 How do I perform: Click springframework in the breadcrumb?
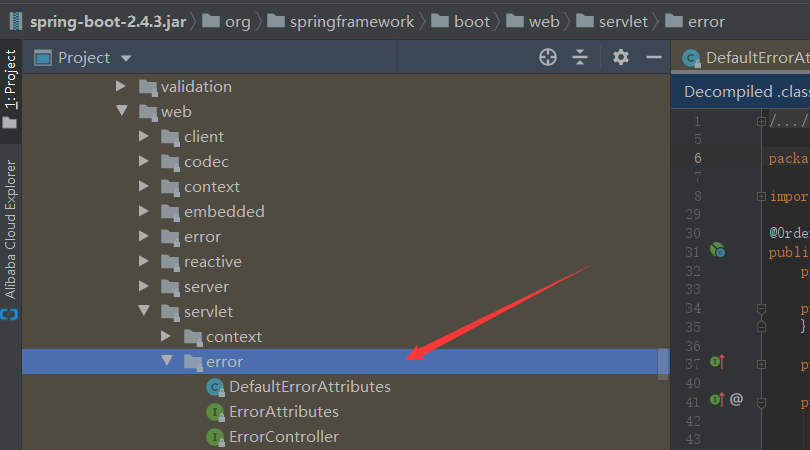(351, 22)
